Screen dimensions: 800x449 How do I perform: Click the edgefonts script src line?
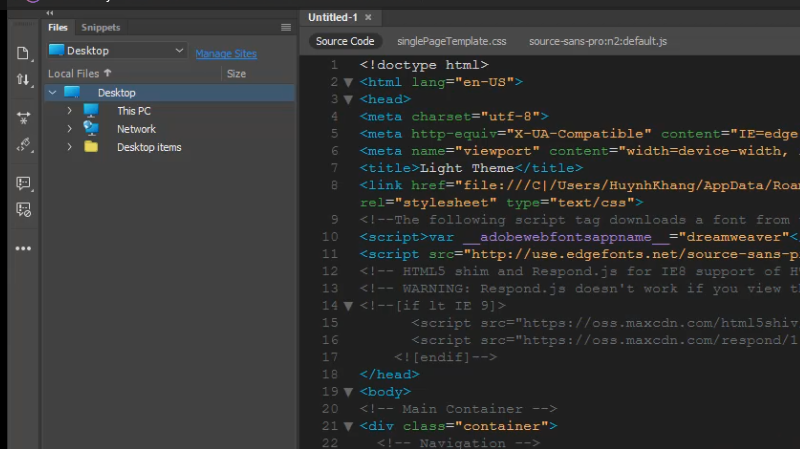point(579,254)
